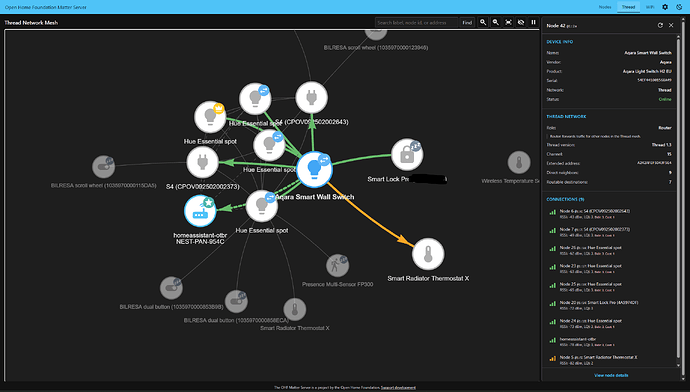The width and height of the screenshot is (690, 392).
Task: Select the Aqara Smart Wall Switch node
Action: click(x=314, y=169)
